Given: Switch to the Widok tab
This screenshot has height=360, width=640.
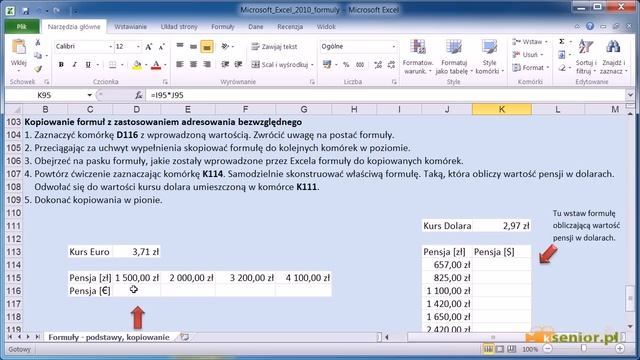Looking at the screenshot, I should 326,27.
